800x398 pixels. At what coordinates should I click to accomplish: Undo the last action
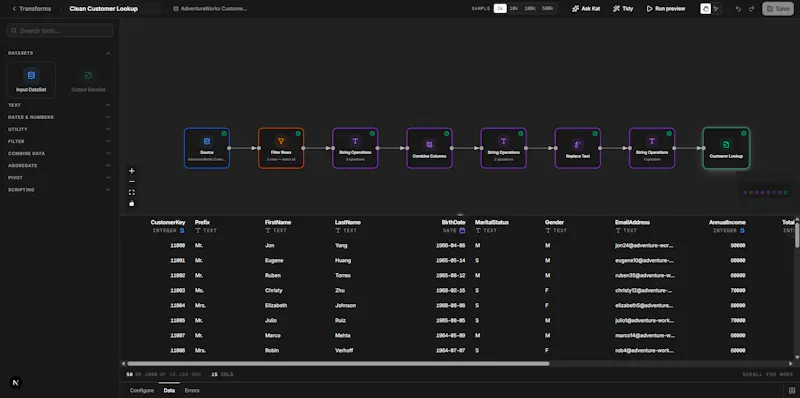[738, 9]
